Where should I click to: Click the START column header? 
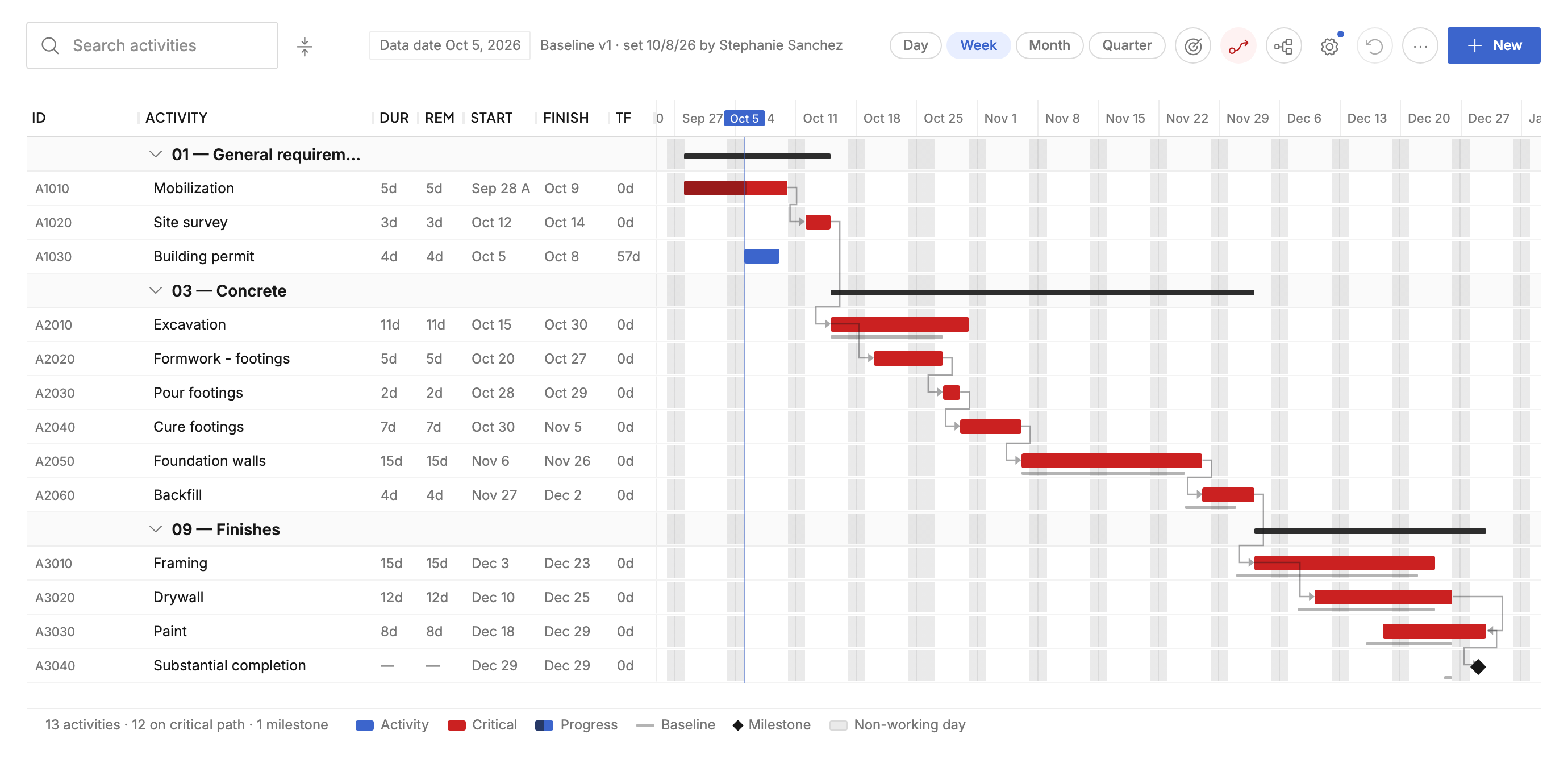point(491,118)
